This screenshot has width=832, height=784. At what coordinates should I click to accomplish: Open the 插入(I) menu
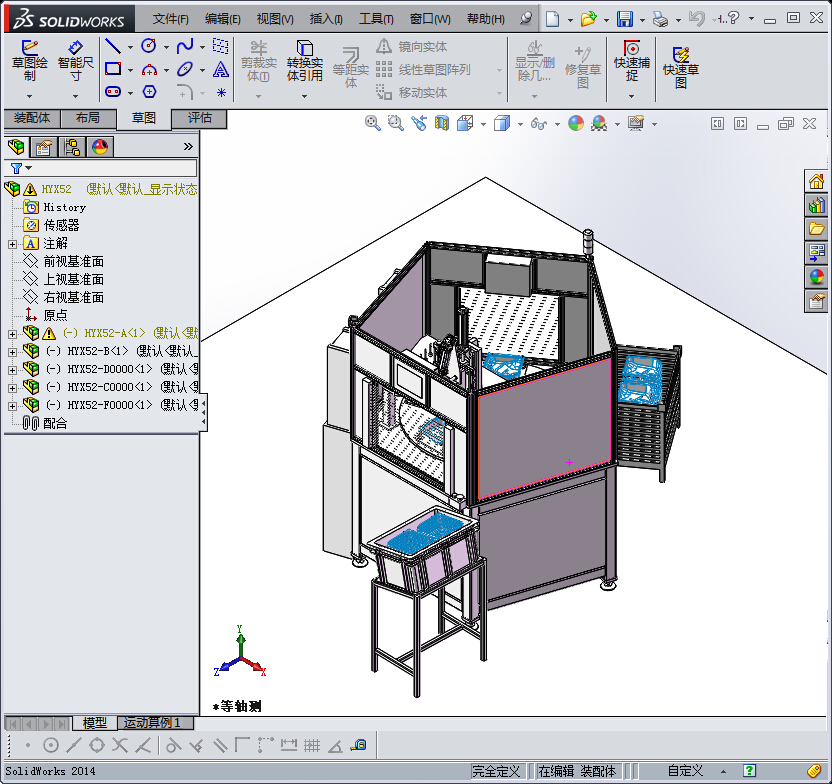[326, 19]
